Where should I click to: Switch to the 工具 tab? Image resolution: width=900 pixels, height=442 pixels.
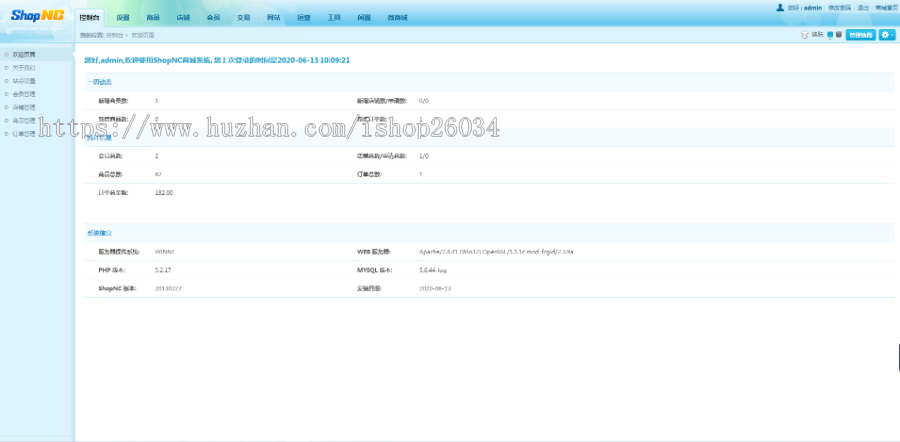pyautogui.click(x=334, y=18)
